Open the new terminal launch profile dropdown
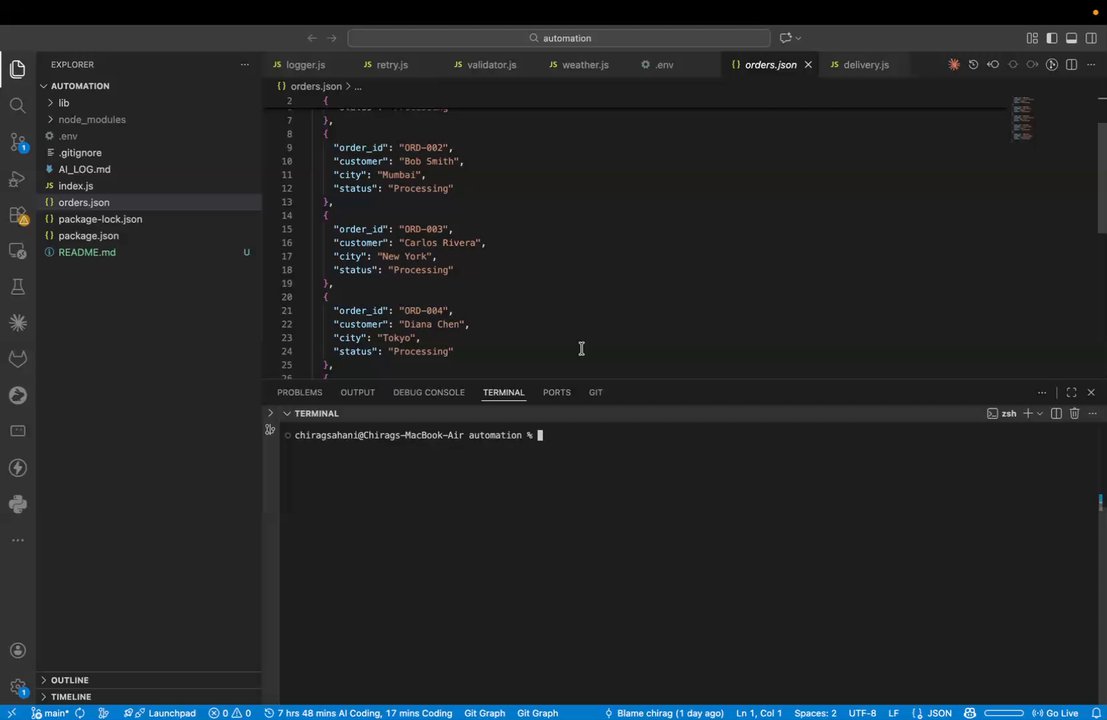The width and height of the screenshot is (1107, 720). click(1040, 413)
